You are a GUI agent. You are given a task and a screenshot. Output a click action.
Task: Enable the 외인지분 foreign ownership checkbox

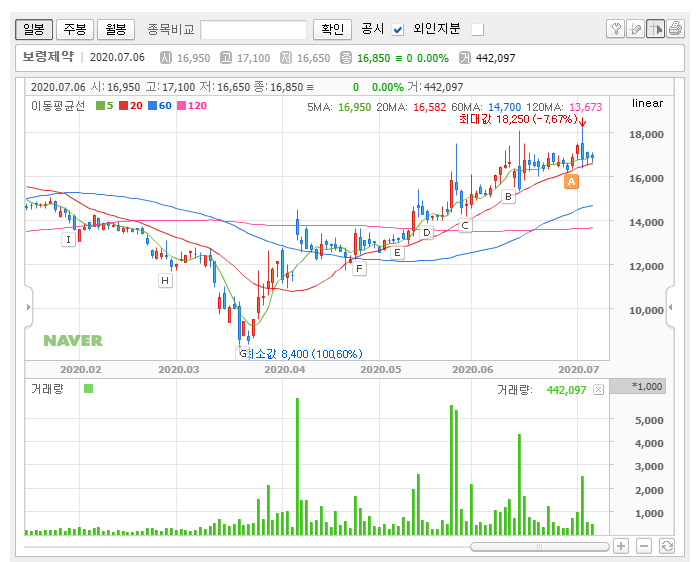[x=478, y=30]
